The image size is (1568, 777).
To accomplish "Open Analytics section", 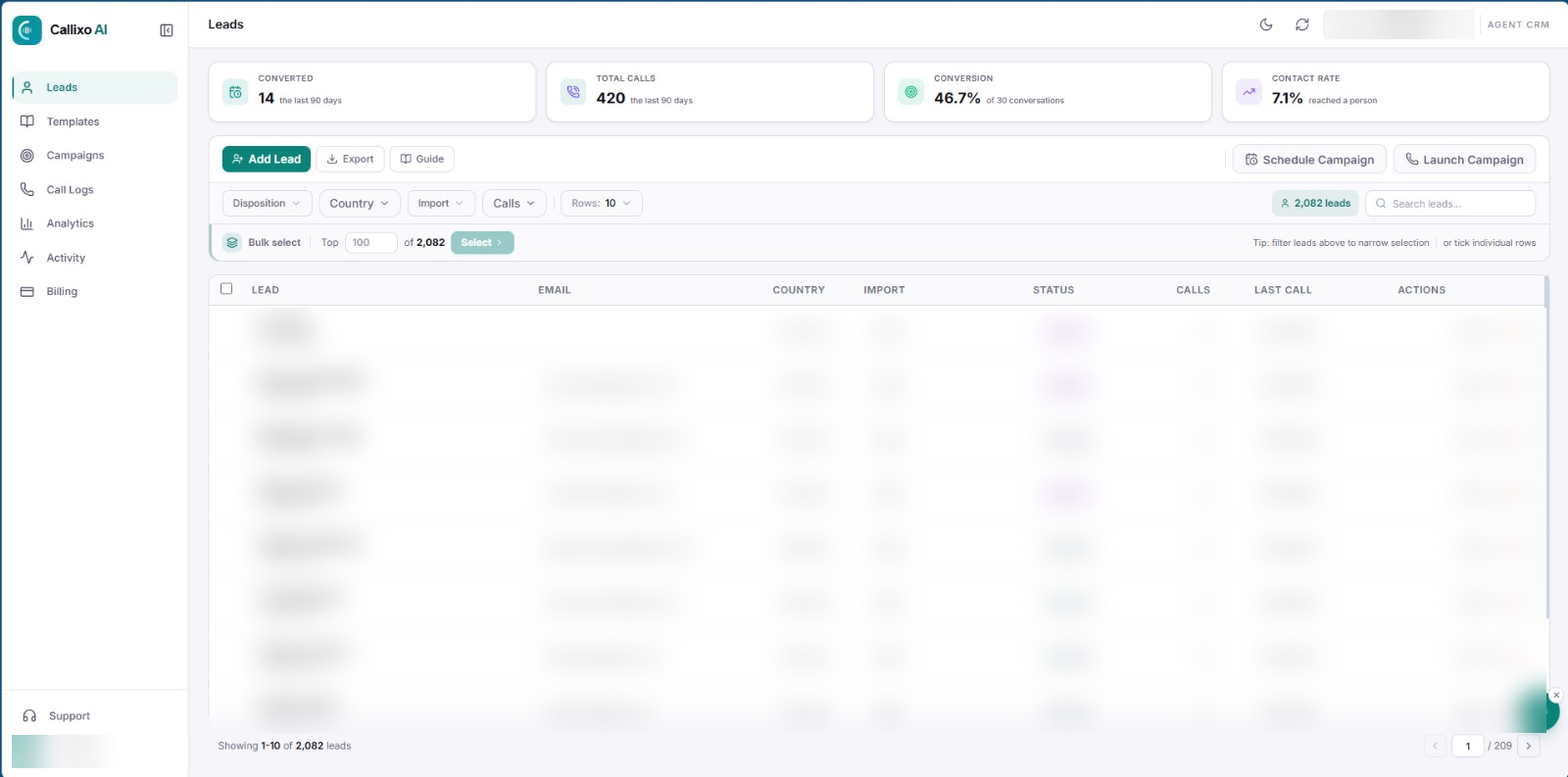I will [x=95, y=223].
